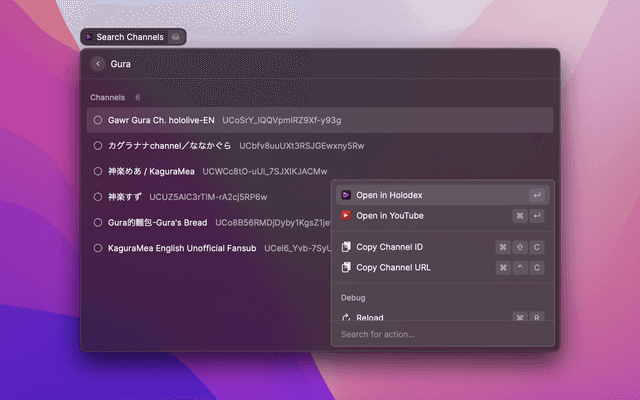Focus the Search for action field
640x400 pixels.
click(x=440, y=334)
